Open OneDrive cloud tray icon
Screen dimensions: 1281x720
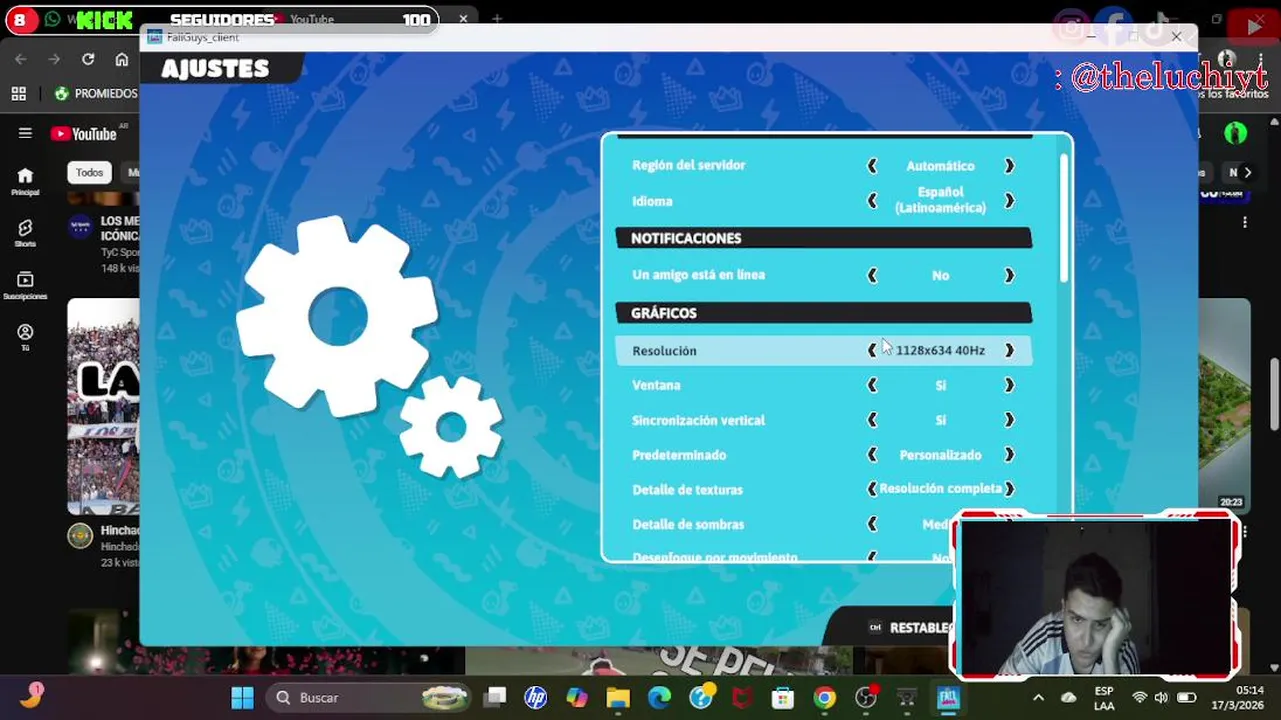(1068, 698)
